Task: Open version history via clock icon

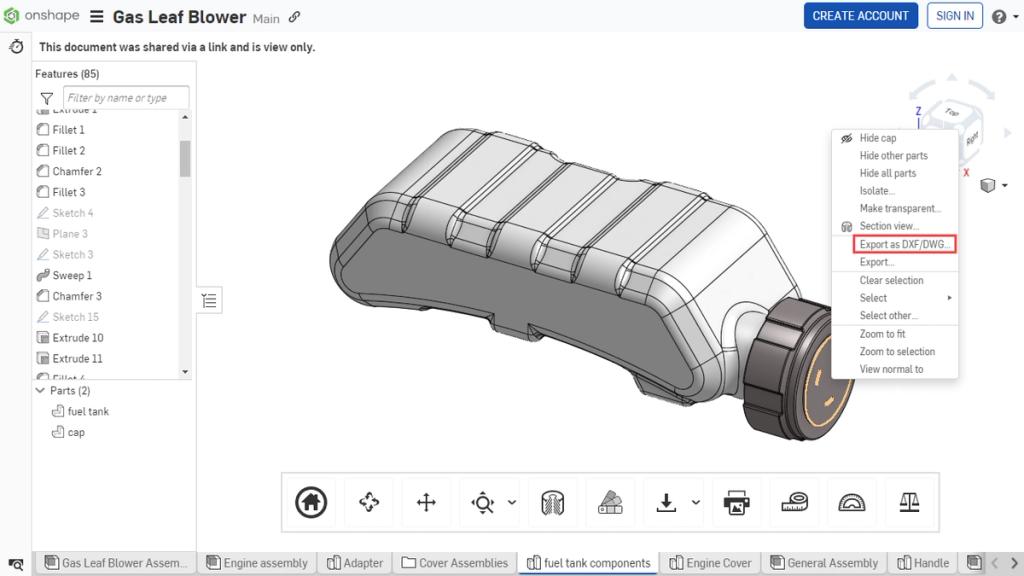Action: pos(14,47)
